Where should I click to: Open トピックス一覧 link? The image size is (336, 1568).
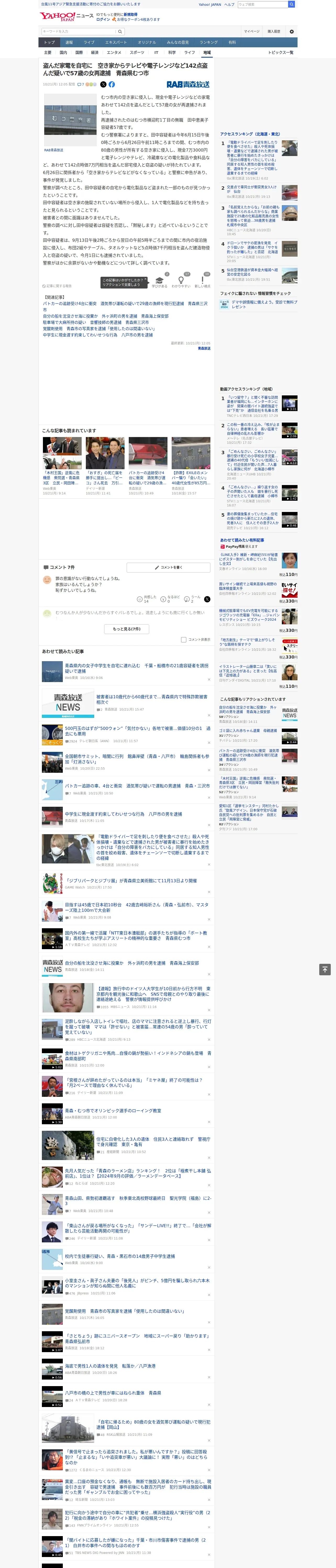pyautogui.click(x=281, y=52)
